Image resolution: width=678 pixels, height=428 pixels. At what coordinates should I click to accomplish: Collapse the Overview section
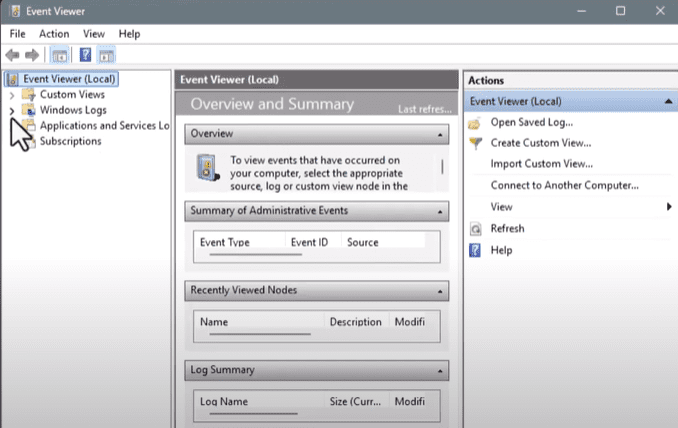(x=441, y=134)
